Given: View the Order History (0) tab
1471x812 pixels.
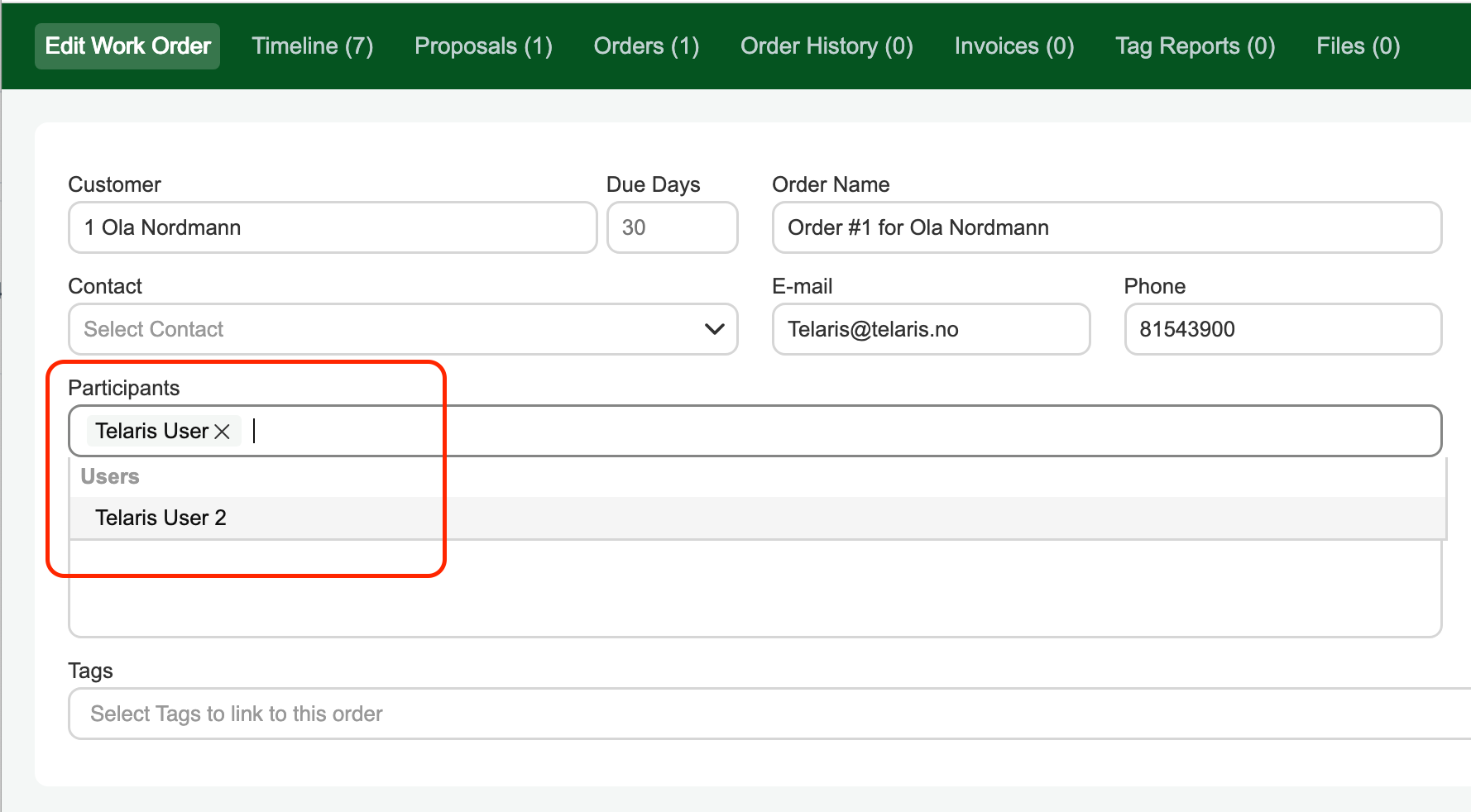Looking at the screenshot, I should click(x=827, y=46).
